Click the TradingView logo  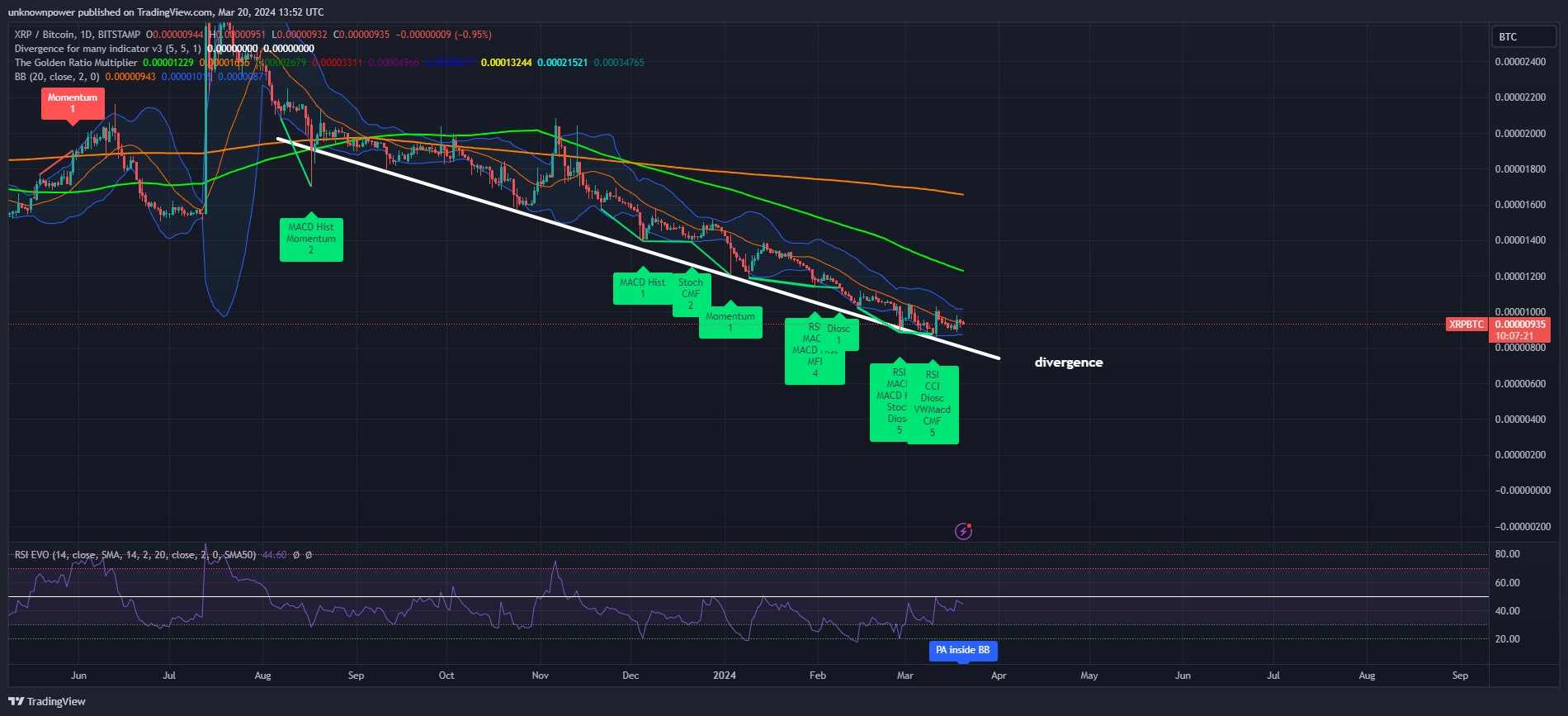tap(47, 701)
